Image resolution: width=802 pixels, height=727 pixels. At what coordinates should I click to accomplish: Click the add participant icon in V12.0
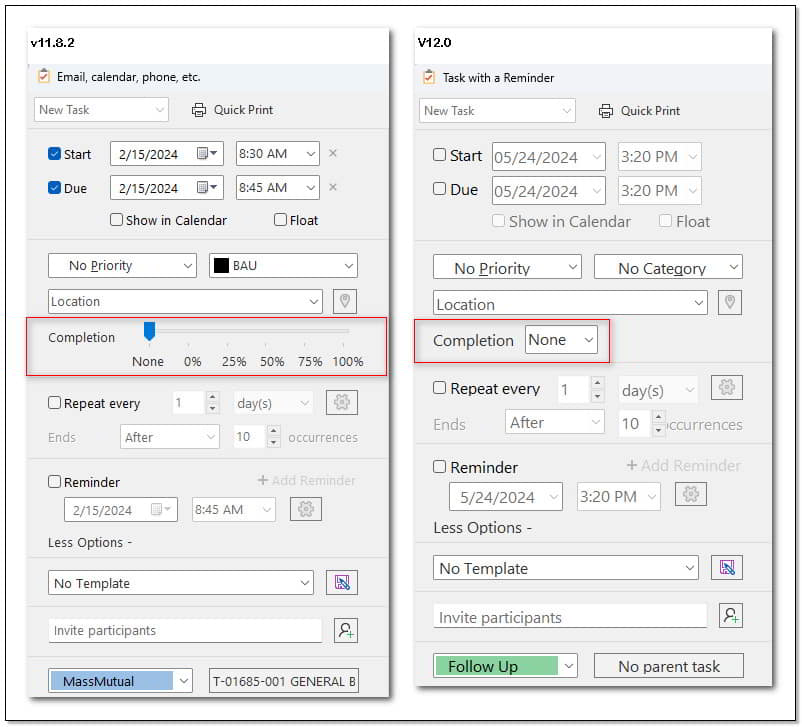point(731,616)
